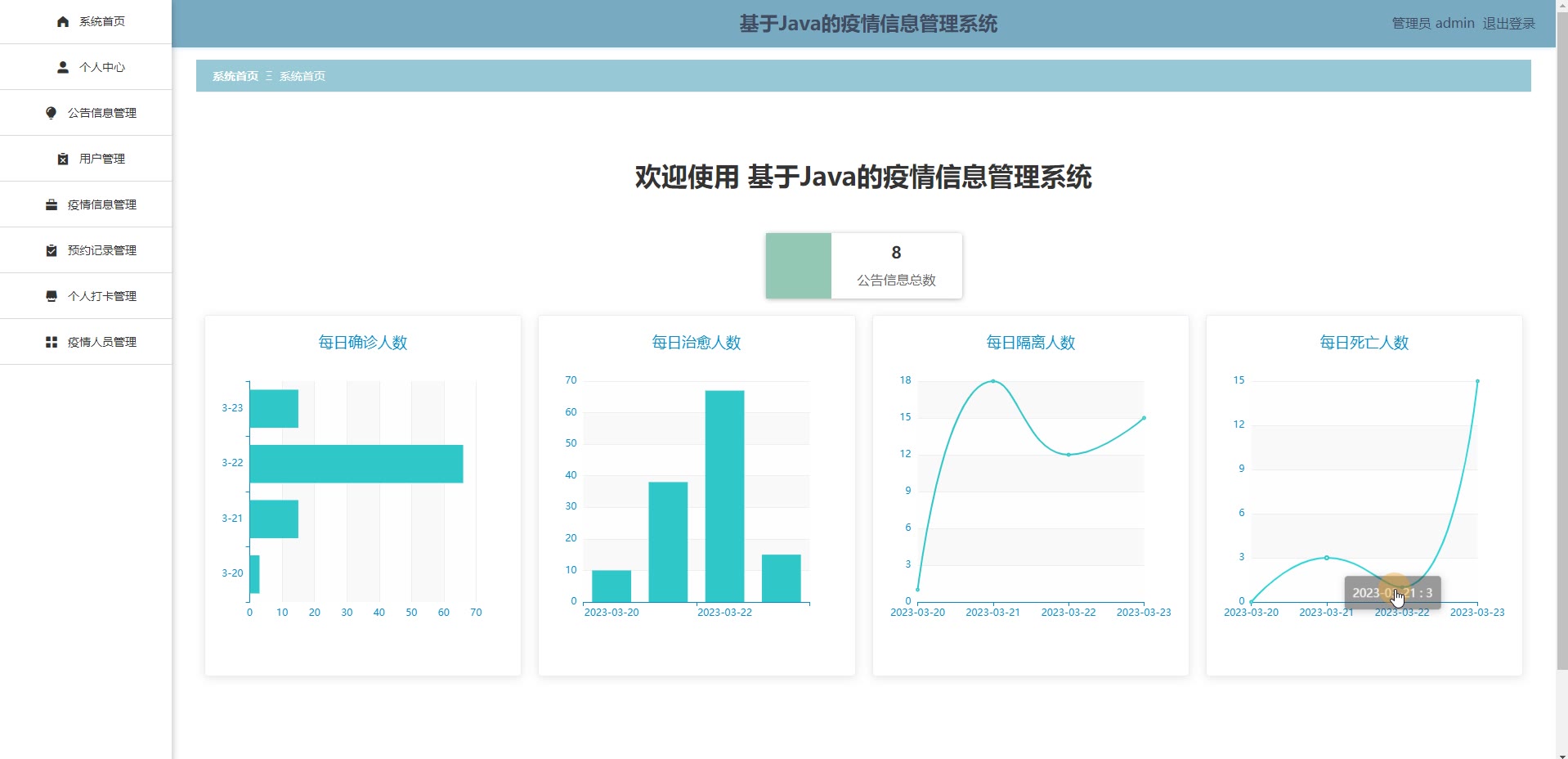The height and width of the screenshot is (759, 1568).
Task: Select 用户管理 from the sidebar
Action: pos(86,159)
